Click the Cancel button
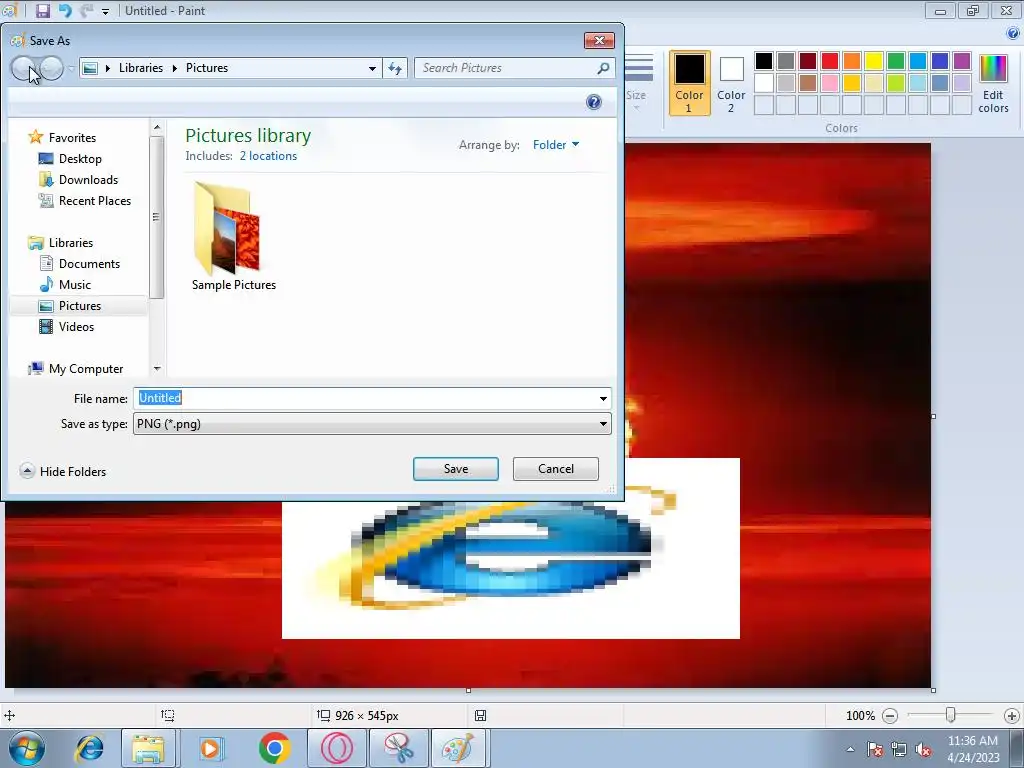 point(556,469)
